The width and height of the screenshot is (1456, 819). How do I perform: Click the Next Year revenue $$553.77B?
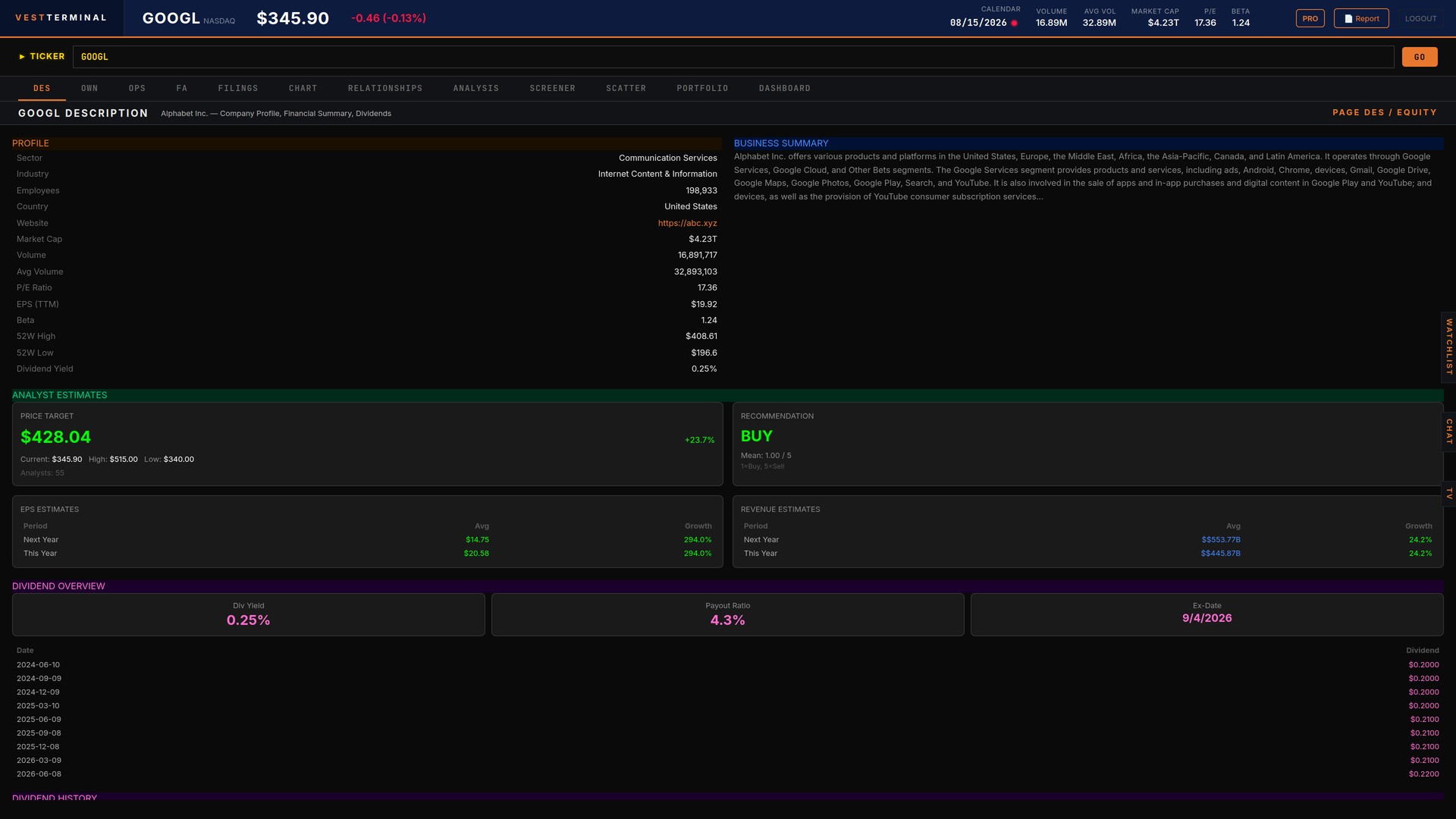pos(1221,540)
